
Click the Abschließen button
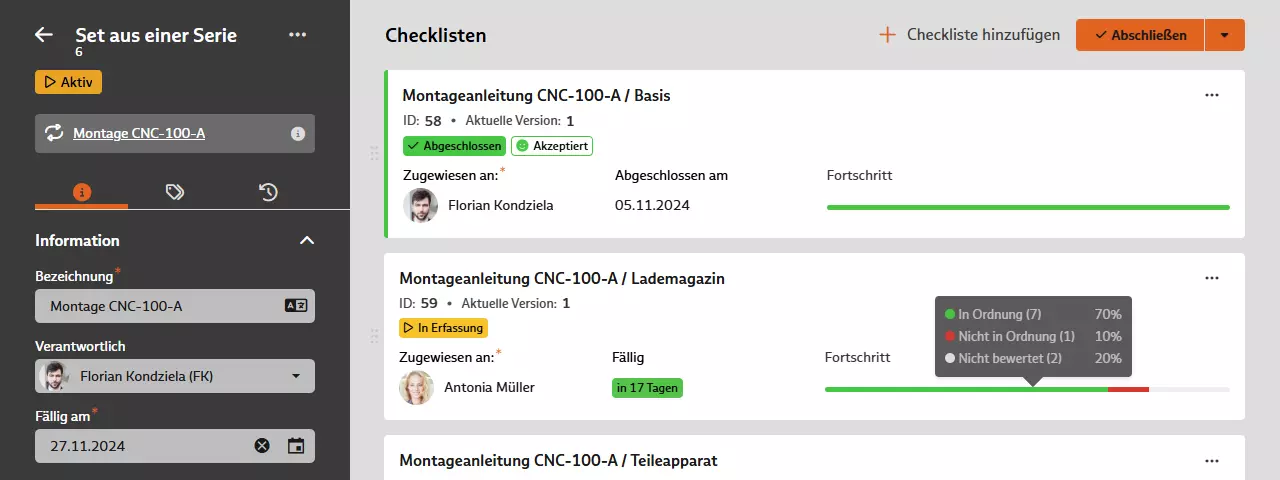pos(1140,35)
